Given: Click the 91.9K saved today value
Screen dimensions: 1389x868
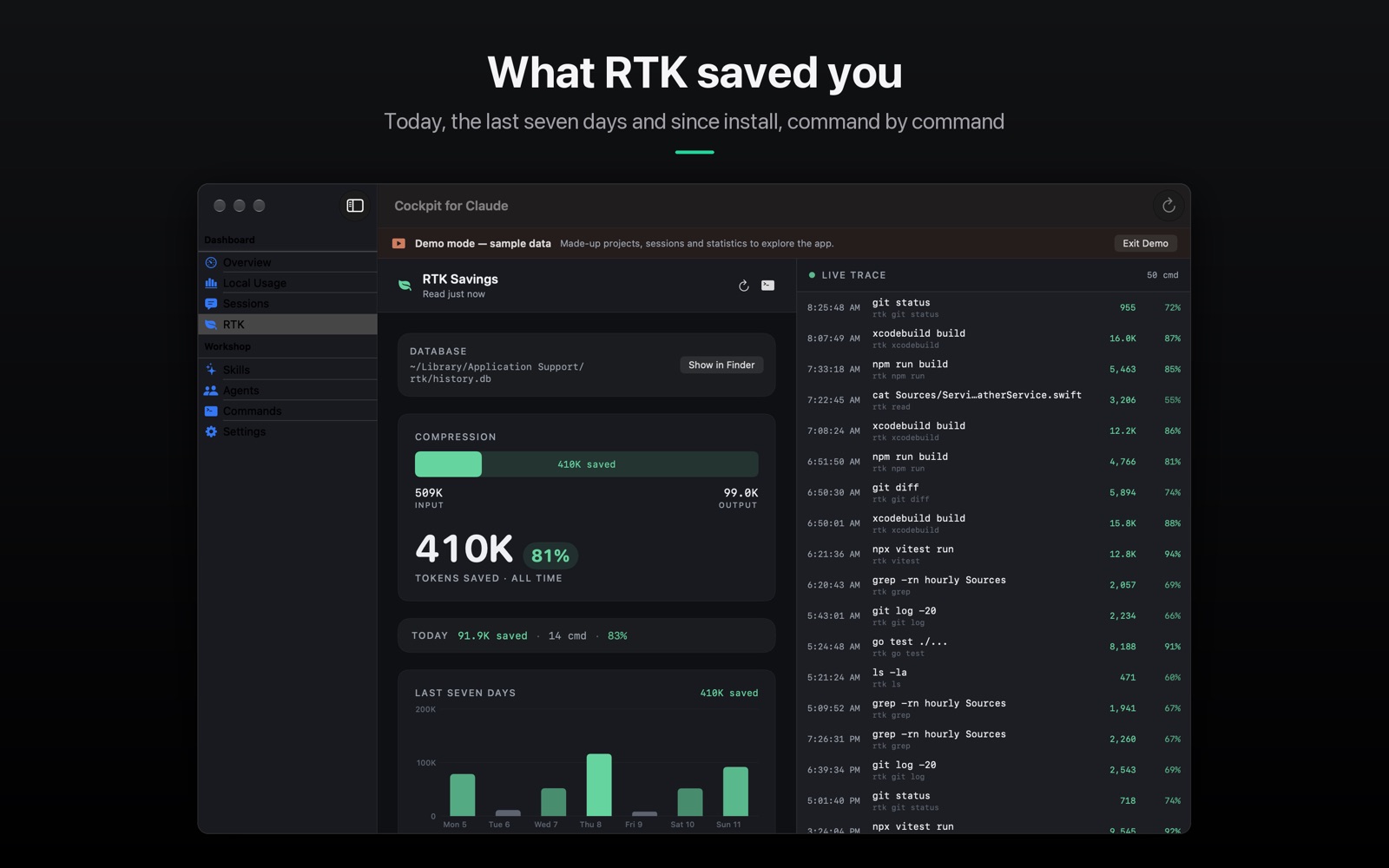Looking at the screenshot, I should (x=492, y=635).
